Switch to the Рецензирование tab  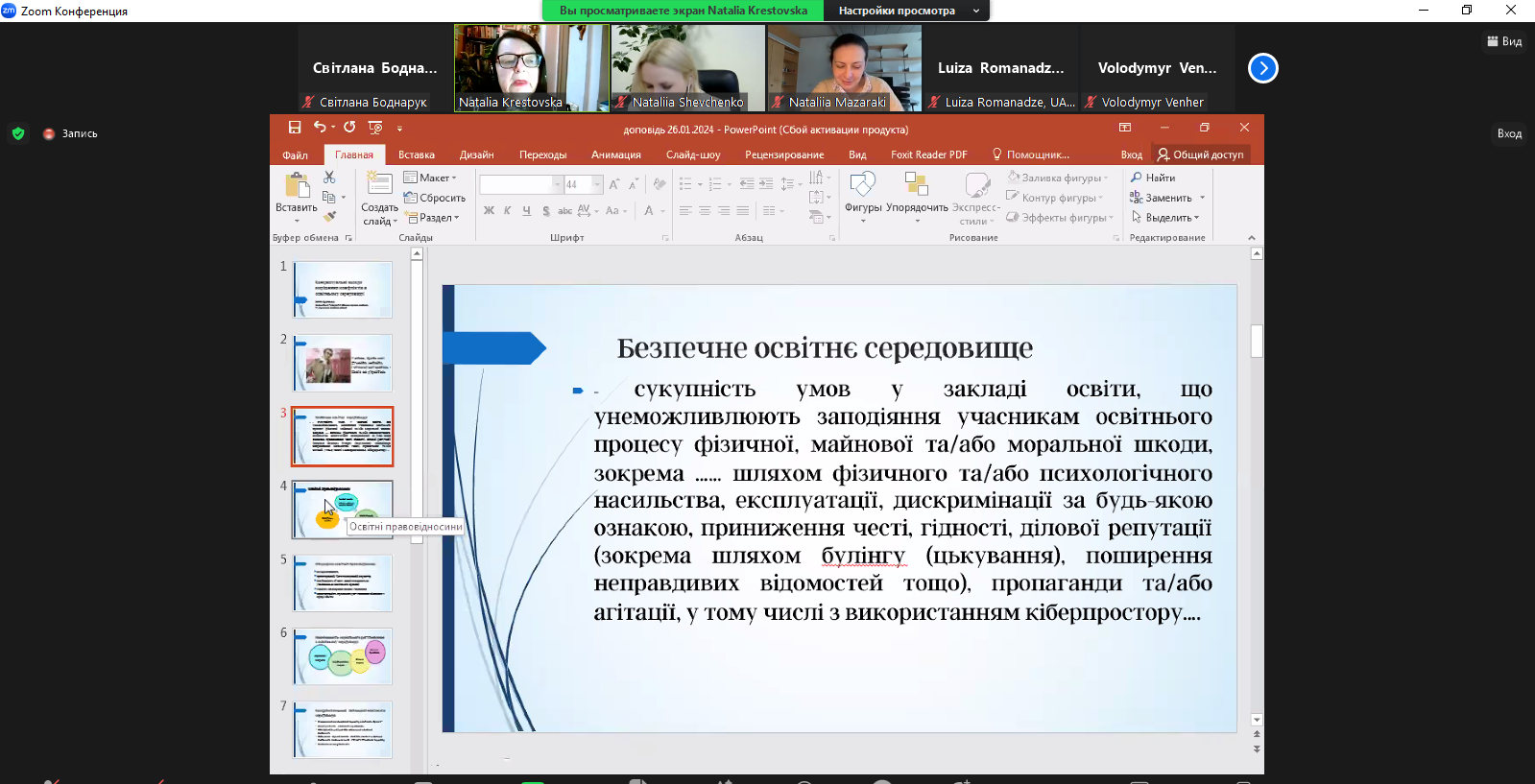(784, 154)
